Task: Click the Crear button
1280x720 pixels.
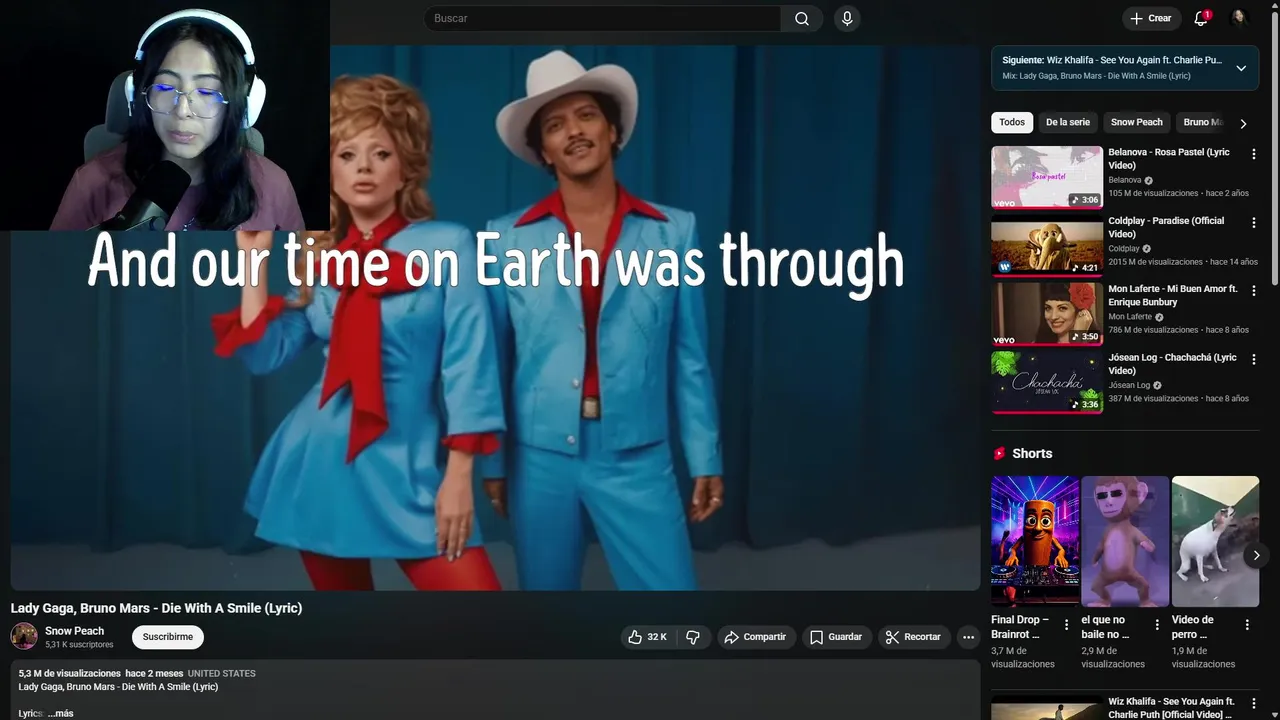Action: 1150,18
